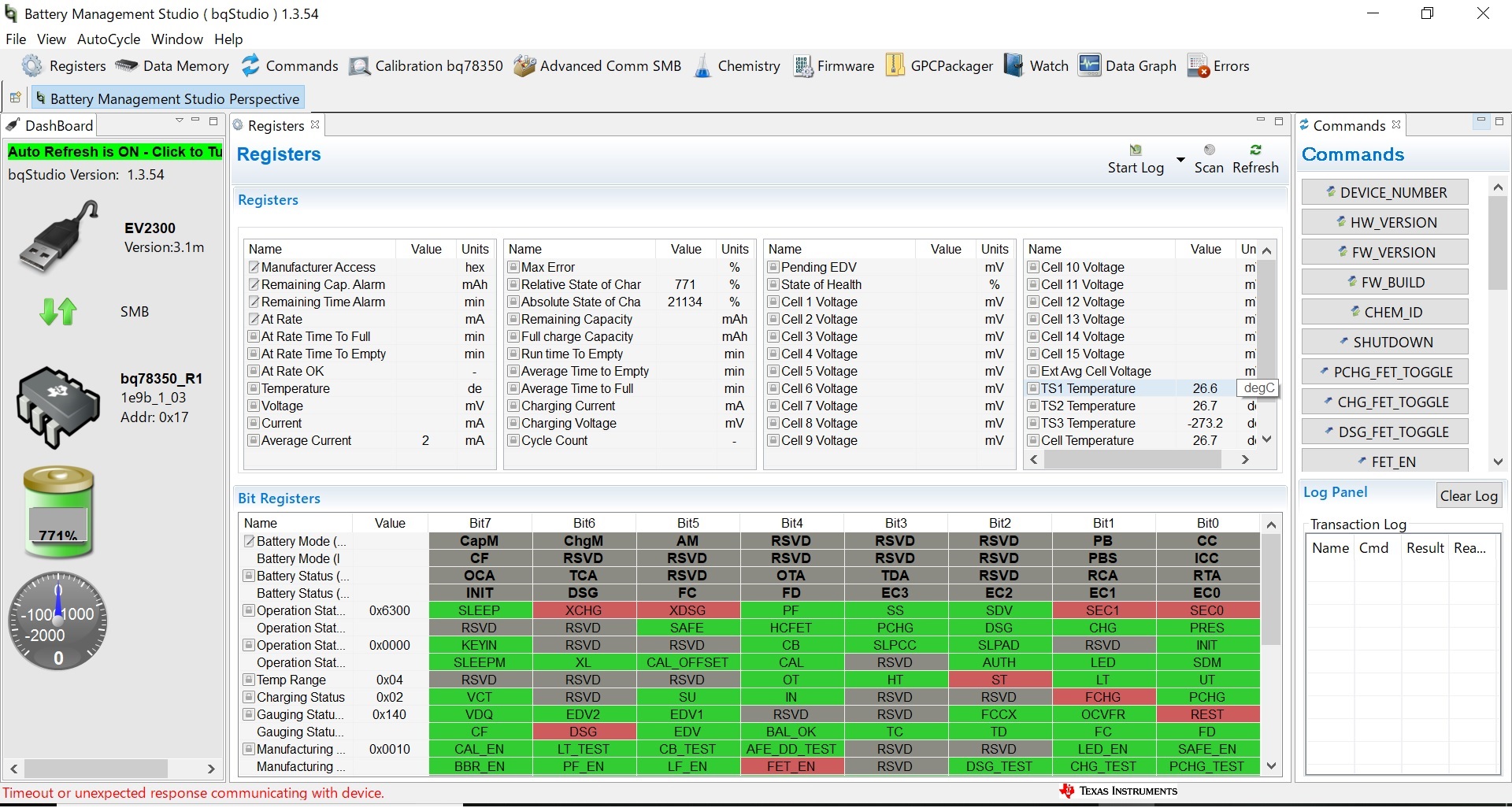Send the SHUTDOWN command
Viewport: 1512px width, 808px height.
[1385, 342]
